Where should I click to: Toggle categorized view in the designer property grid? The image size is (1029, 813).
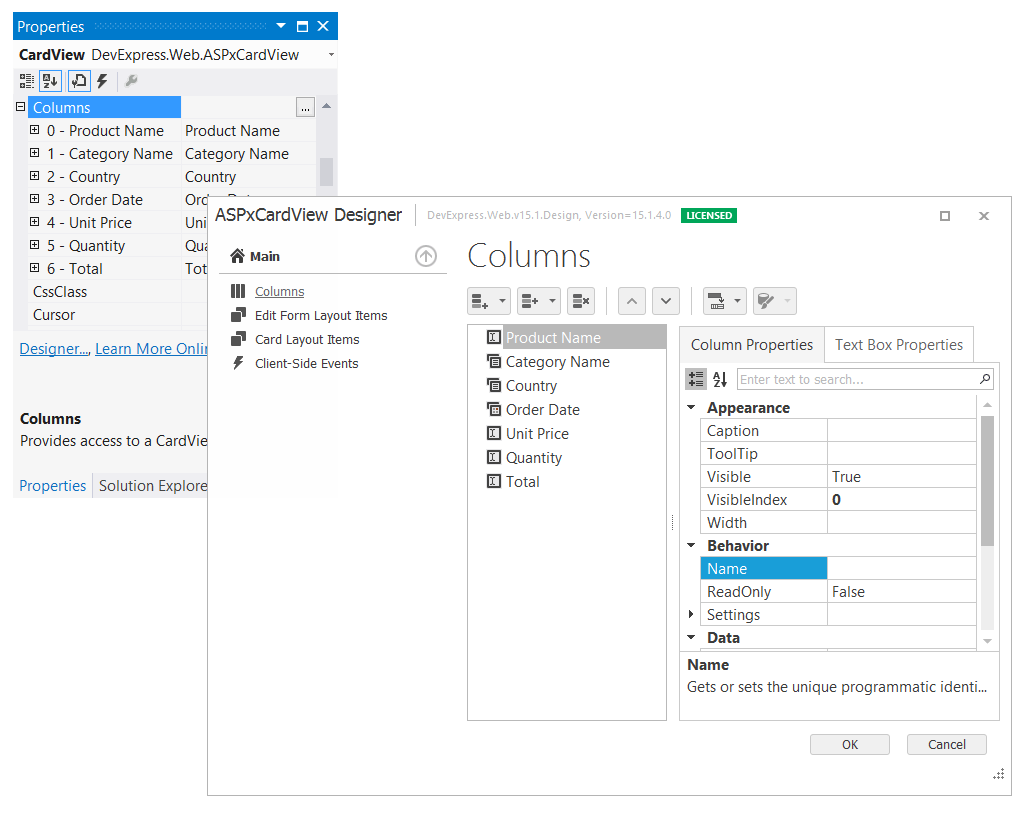click(696, 379)
